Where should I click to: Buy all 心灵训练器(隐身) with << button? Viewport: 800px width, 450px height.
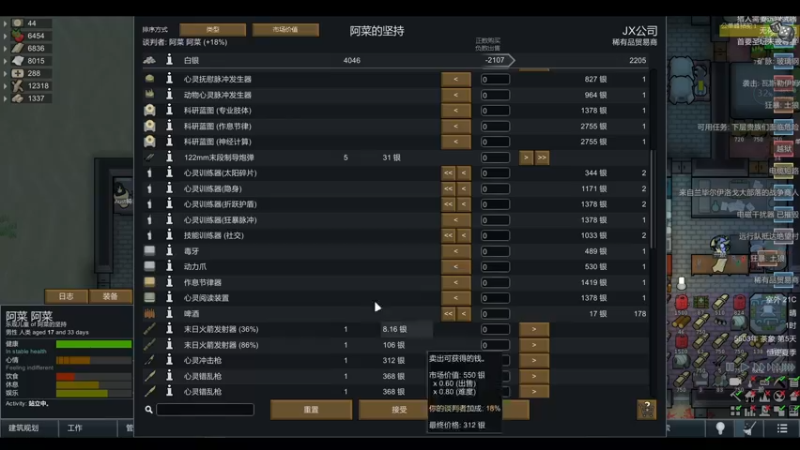[x=448, y=188]
